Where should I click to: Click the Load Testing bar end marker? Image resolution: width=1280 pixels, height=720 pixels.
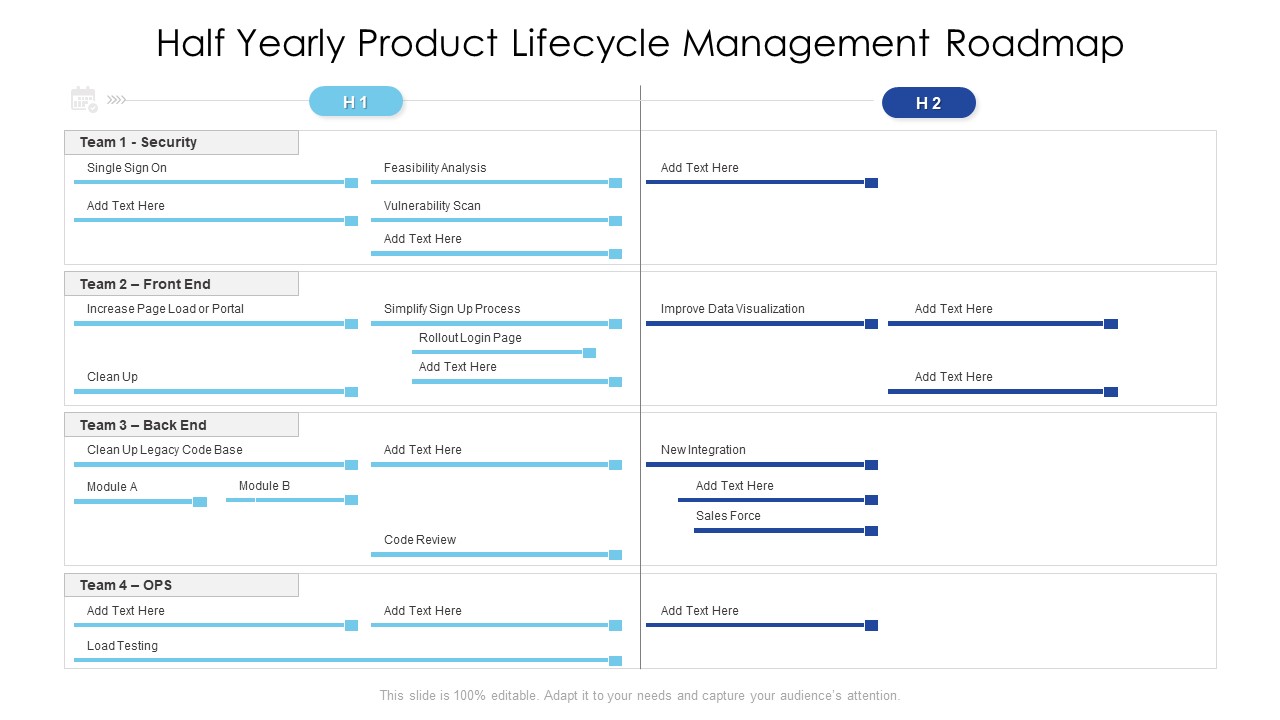616,661
